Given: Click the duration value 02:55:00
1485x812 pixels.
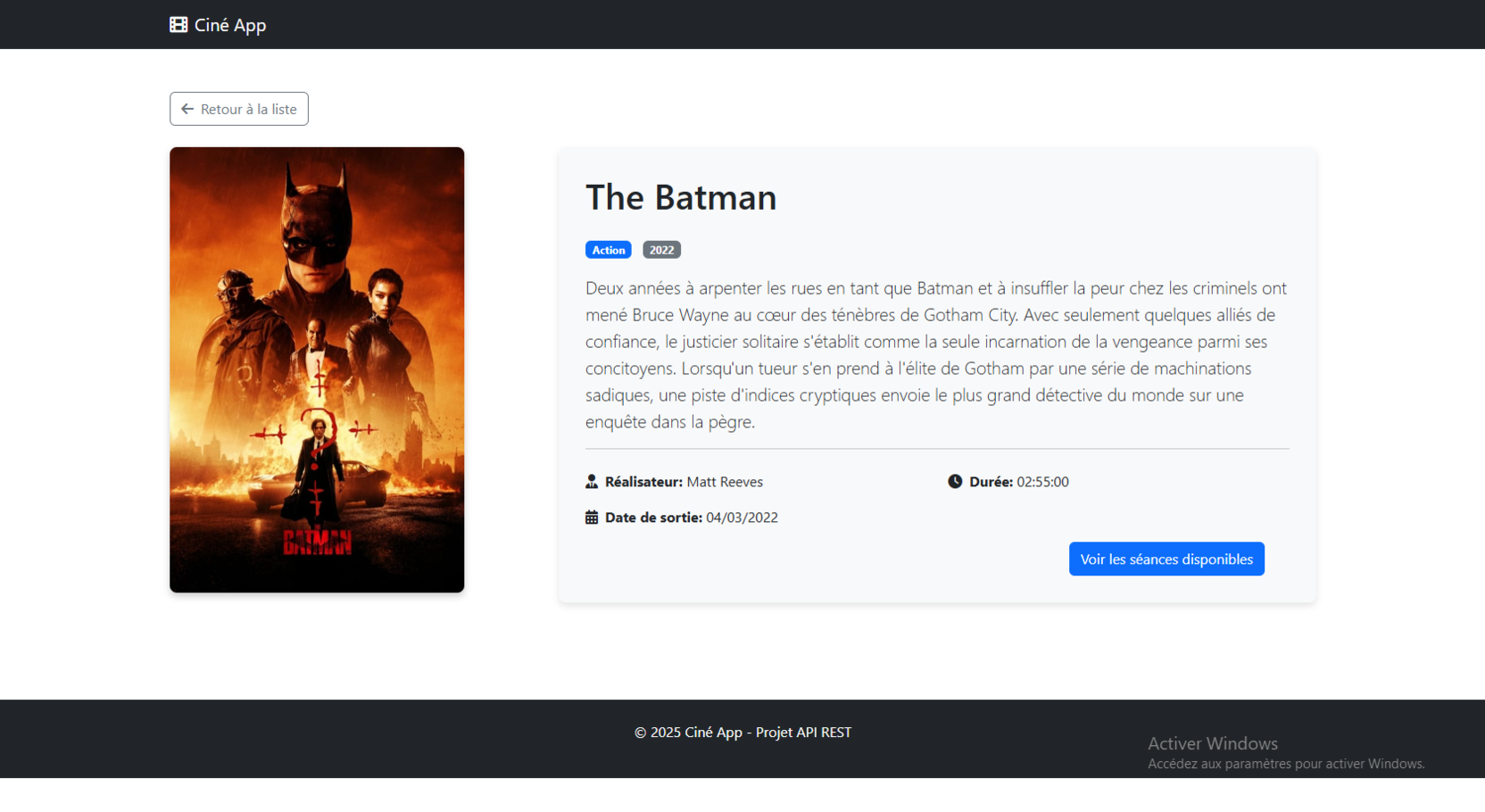Looking at the screenshot, I should coord(1042,482).
